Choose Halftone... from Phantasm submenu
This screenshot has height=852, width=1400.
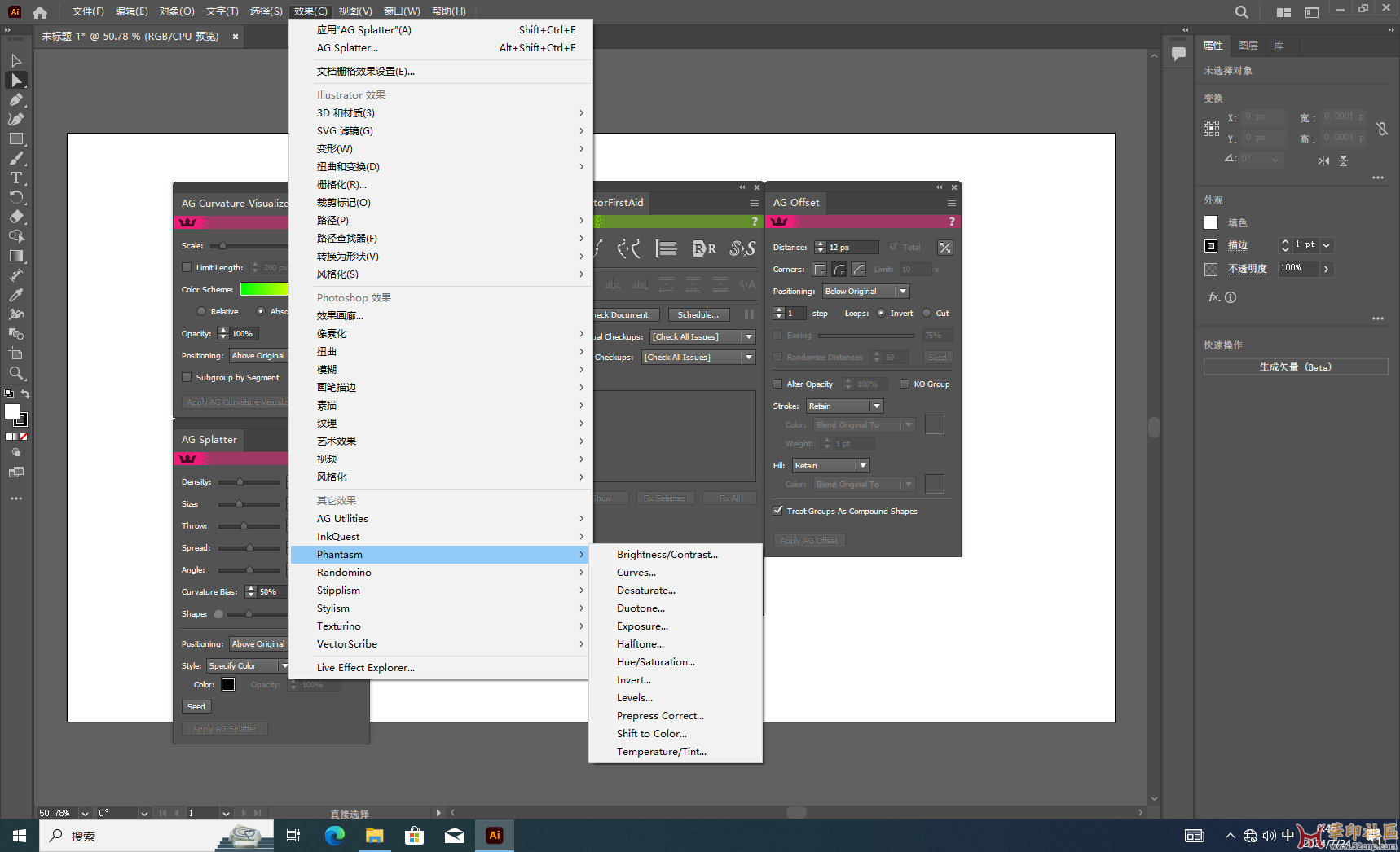[676, 643]
